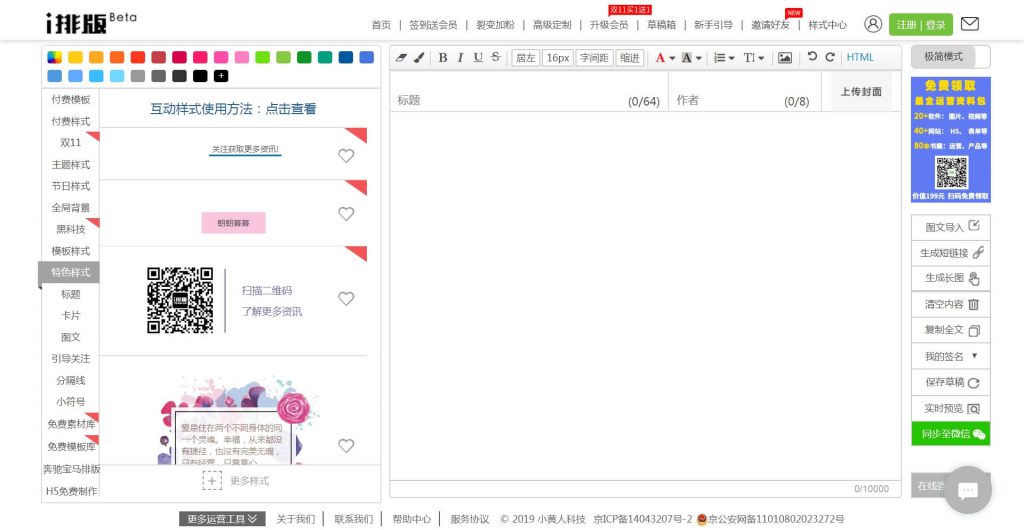Undo the last edit
Image resolution: width=1024 pixels, height=530 pixels.
tap(812, 57)
